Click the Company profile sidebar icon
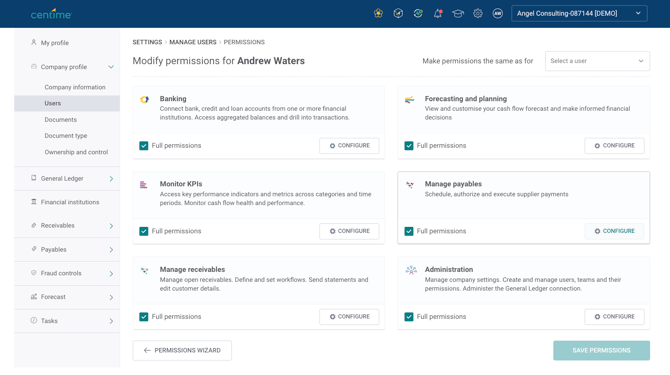This screenshot has height=375, width=670. coord(34,67)
